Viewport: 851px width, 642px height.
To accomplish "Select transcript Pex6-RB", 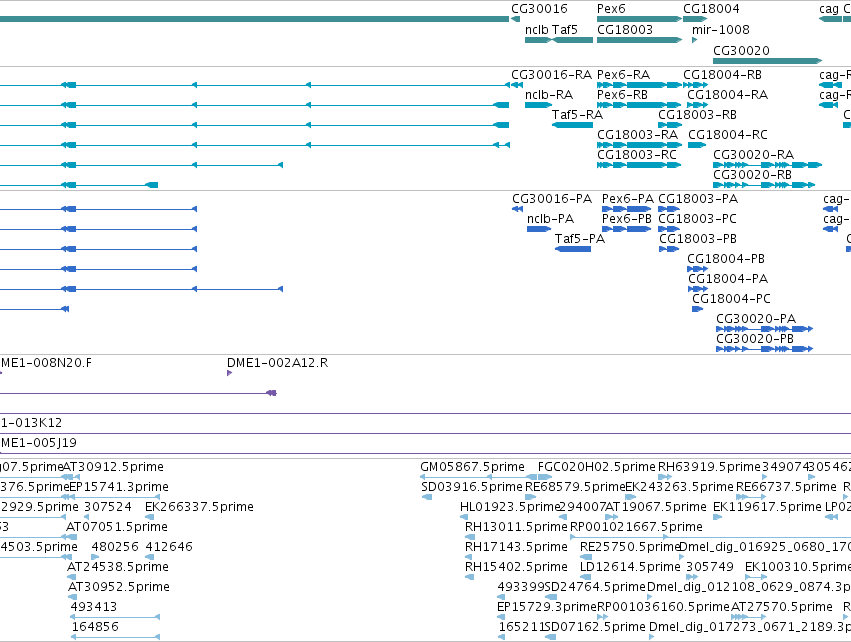I will [623, 95].
